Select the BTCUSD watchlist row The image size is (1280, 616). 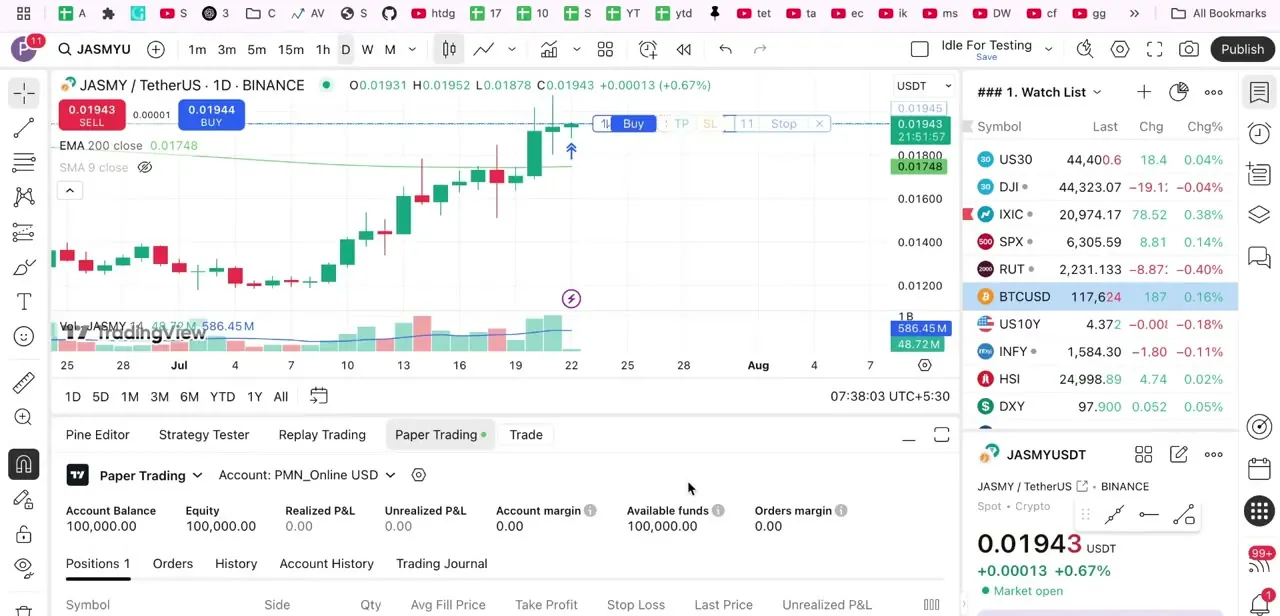point(1100,297)
